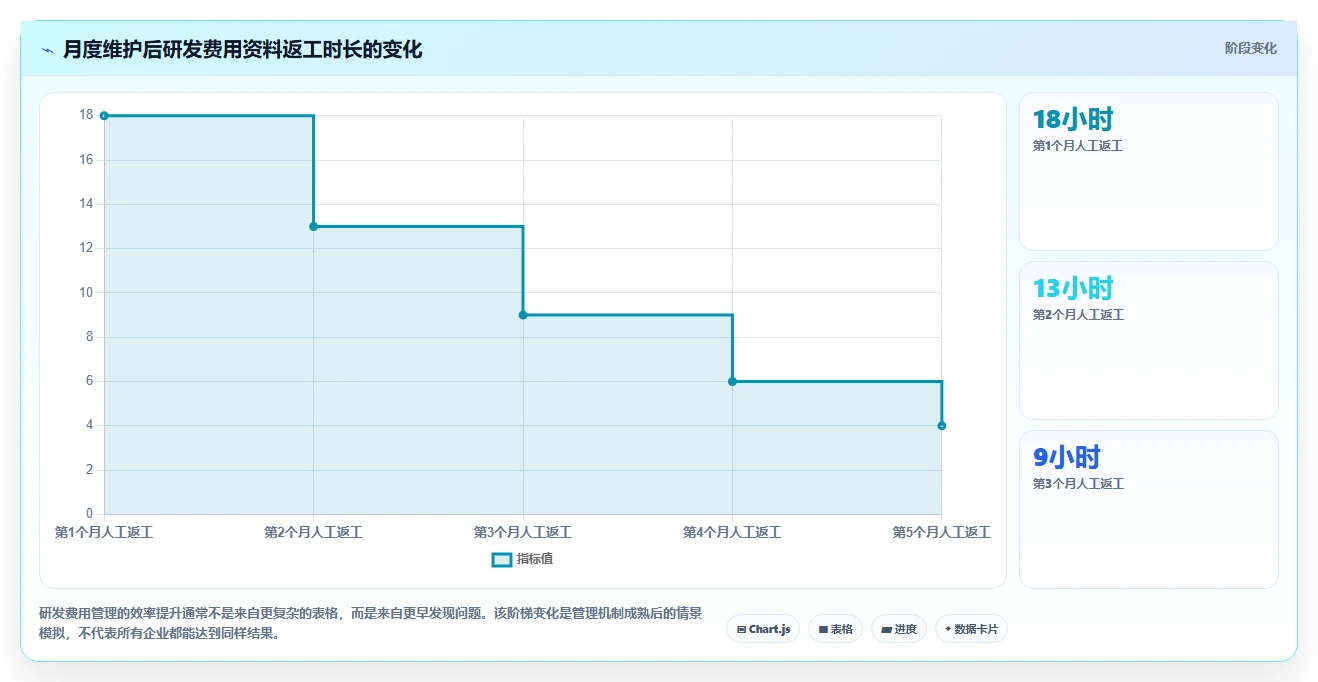Select the 数据卡片 tag chip

[x=971, y=629]
